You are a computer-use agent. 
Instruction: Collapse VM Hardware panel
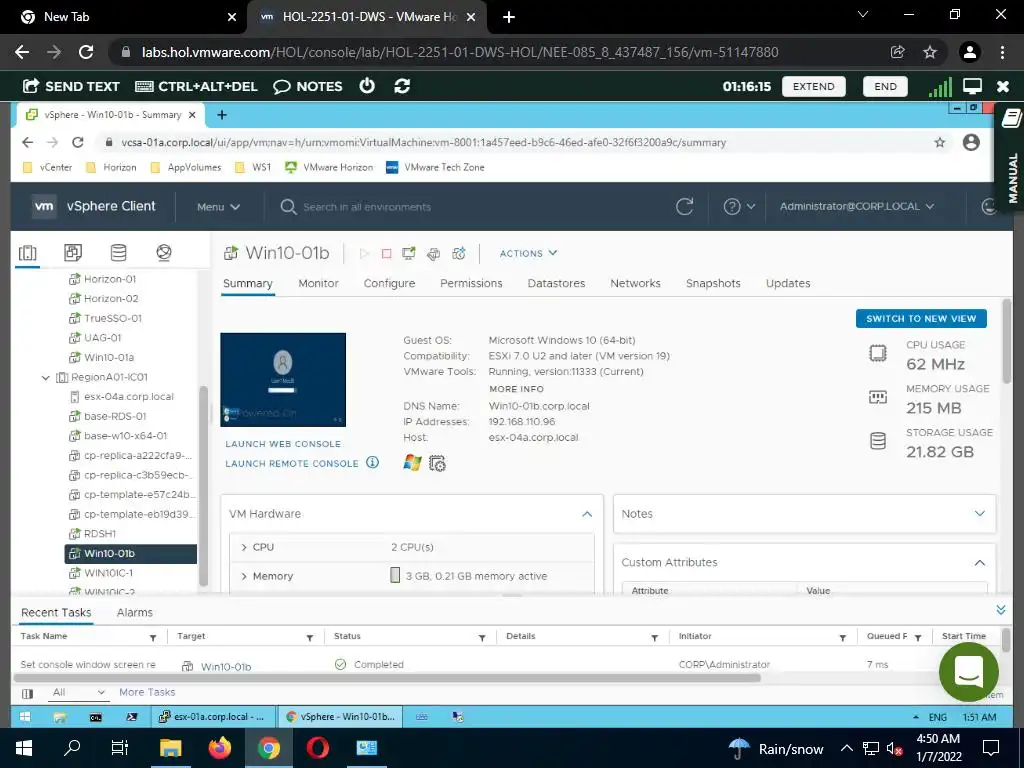pyautogui.click(x=587, y=514)
